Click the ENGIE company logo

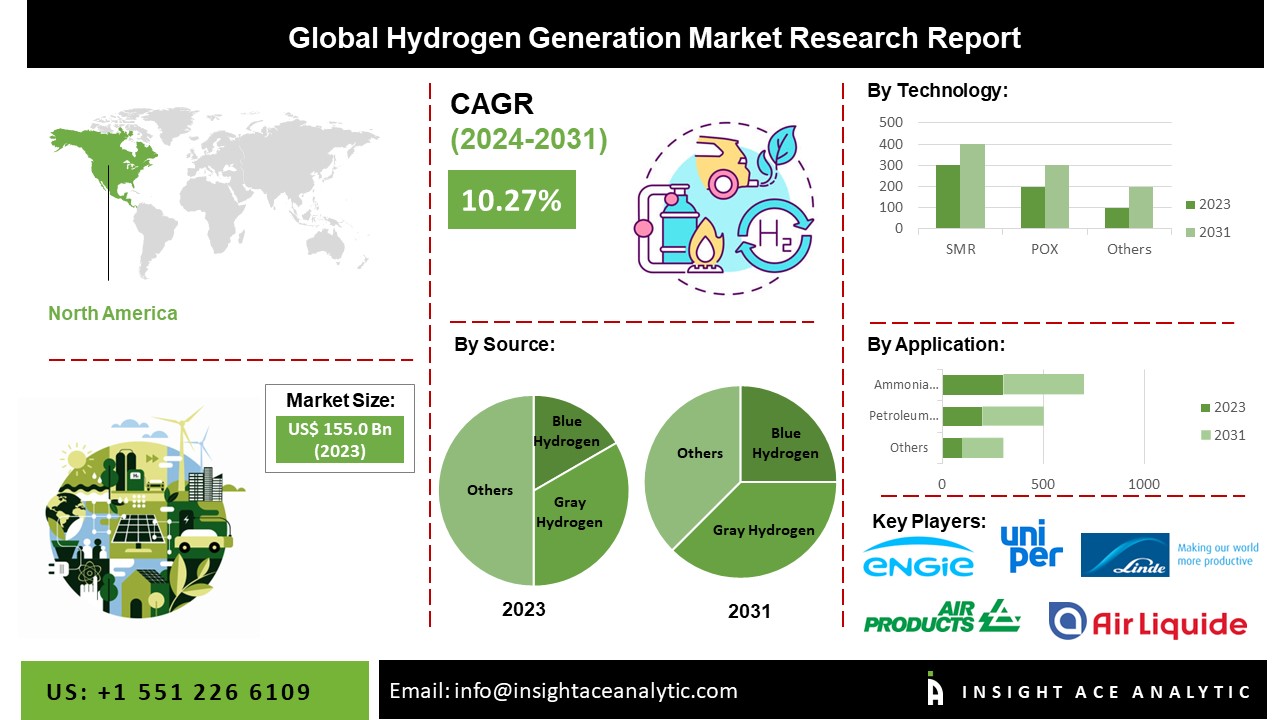pyautogui.click(x=918, y=557)
